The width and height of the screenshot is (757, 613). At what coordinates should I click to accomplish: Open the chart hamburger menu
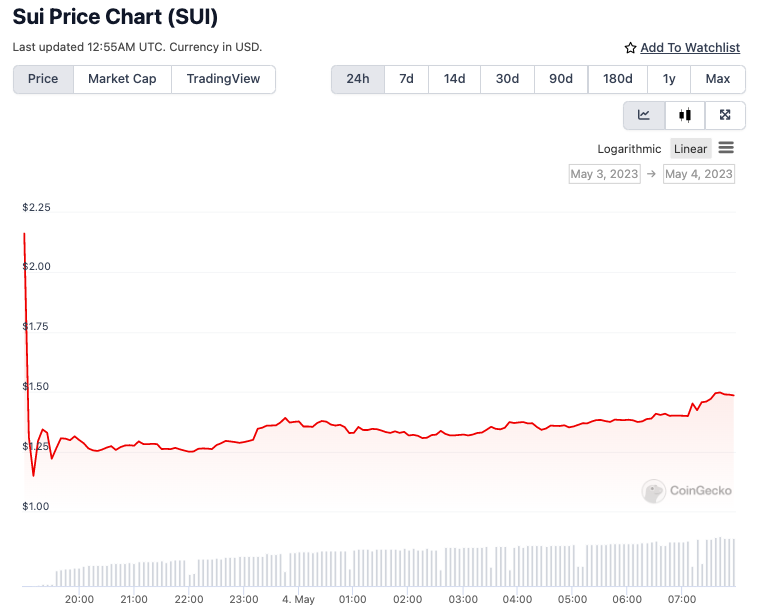tap(726, 148)
